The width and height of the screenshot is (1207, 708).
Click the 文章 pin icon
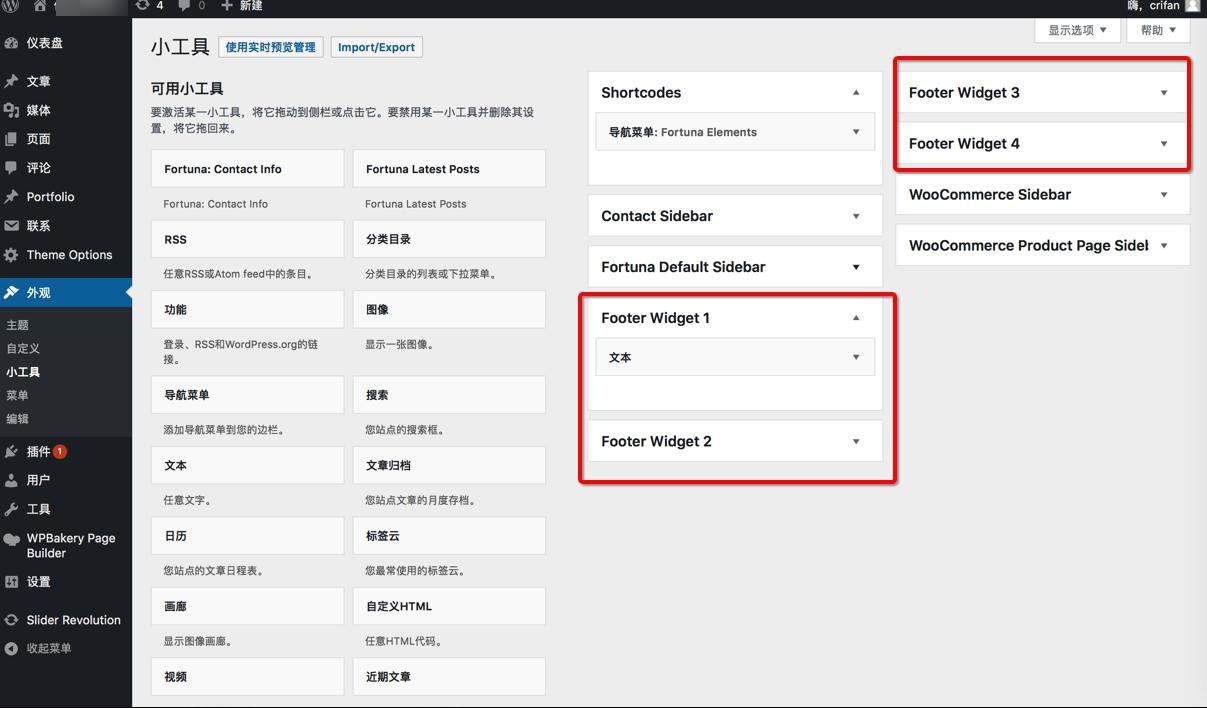click(12, 81)
